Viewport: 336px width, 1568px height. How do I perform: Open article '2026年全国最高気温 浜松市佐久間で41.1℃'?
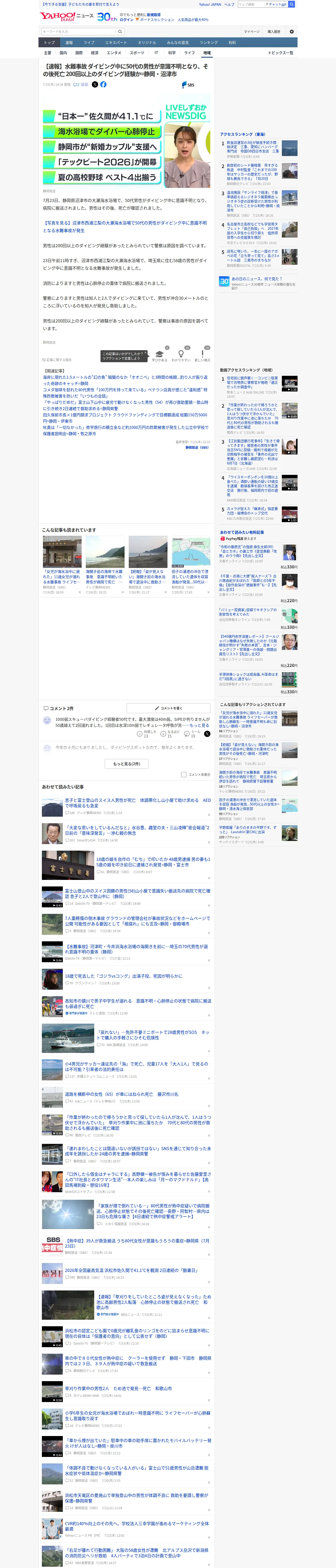coord(131,1270)
